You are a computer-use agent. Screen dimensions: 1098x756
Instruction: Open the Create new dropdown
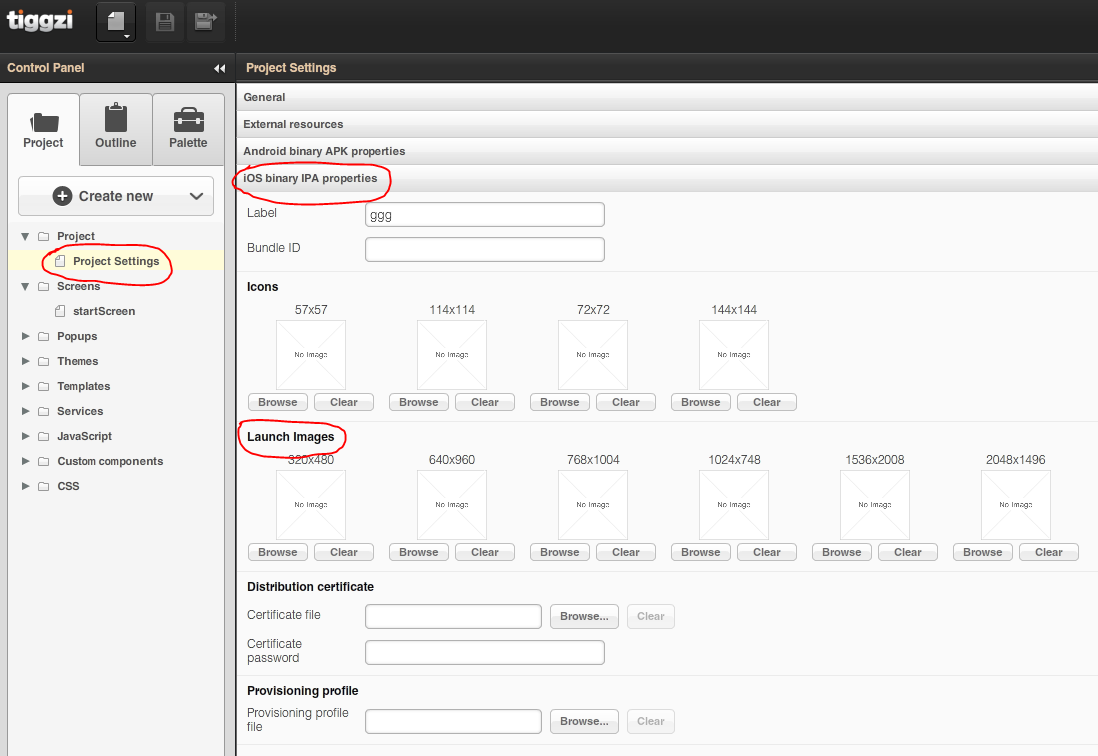(x=116, y=196)
